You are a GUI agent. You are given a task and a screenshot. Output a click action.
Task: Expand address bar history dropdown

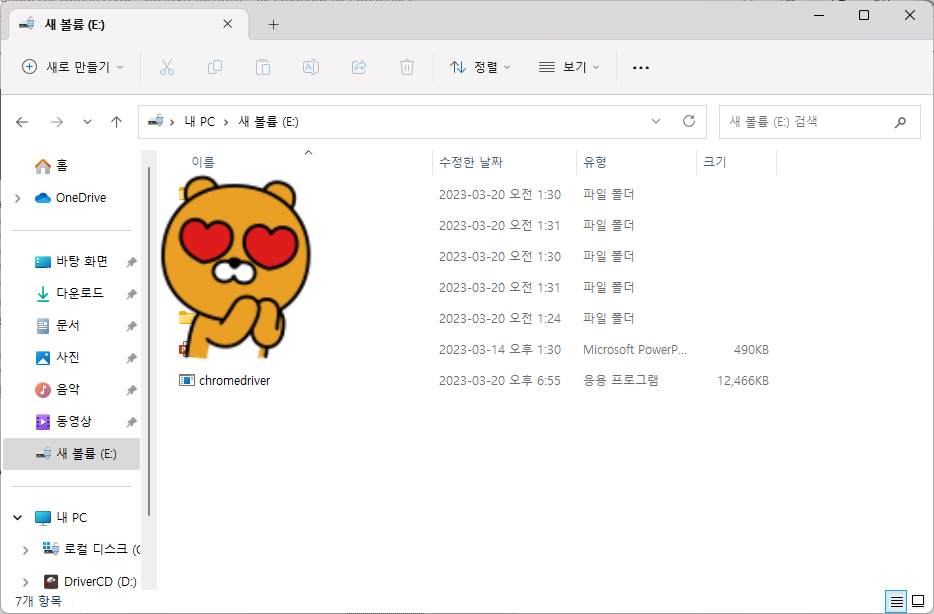pyautogui.click(x=656, y=121)
